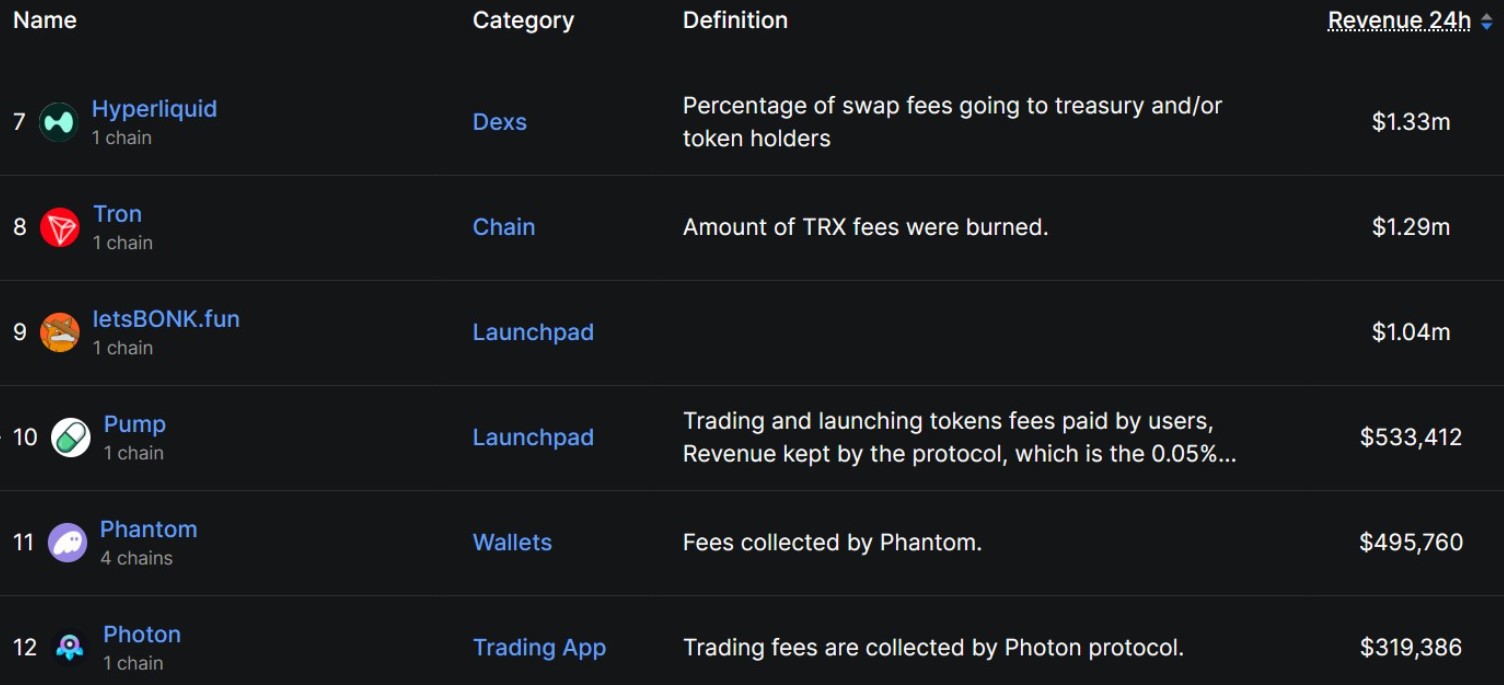Select the Wallets category link
Screen dimensions: 1504x685
pyautogui.click(x=512, y=541)
